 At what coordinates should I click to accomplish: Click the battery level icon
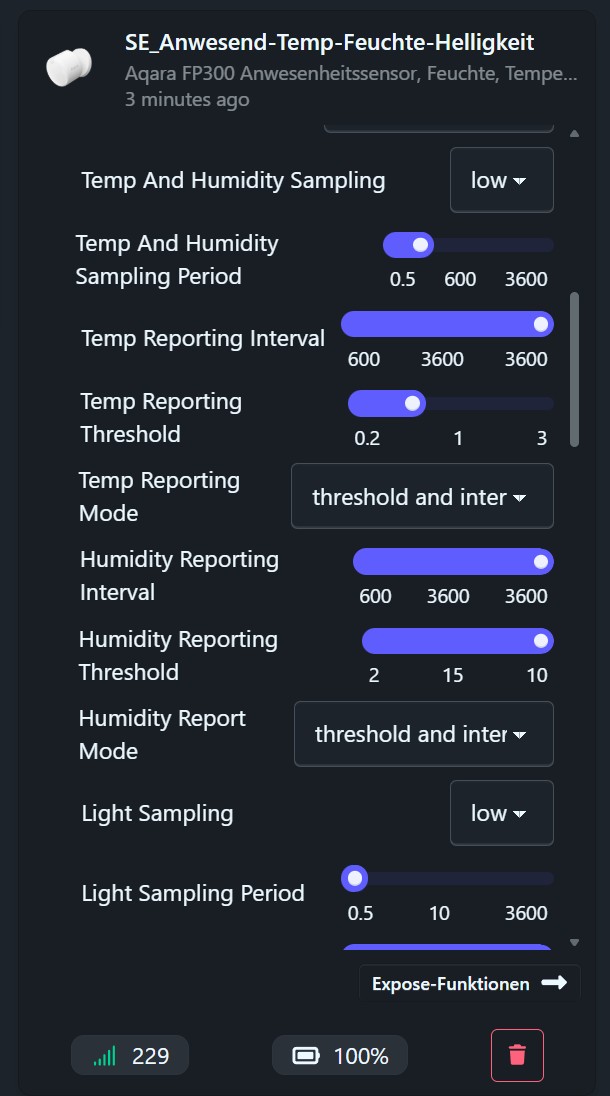pos(305,1055)
